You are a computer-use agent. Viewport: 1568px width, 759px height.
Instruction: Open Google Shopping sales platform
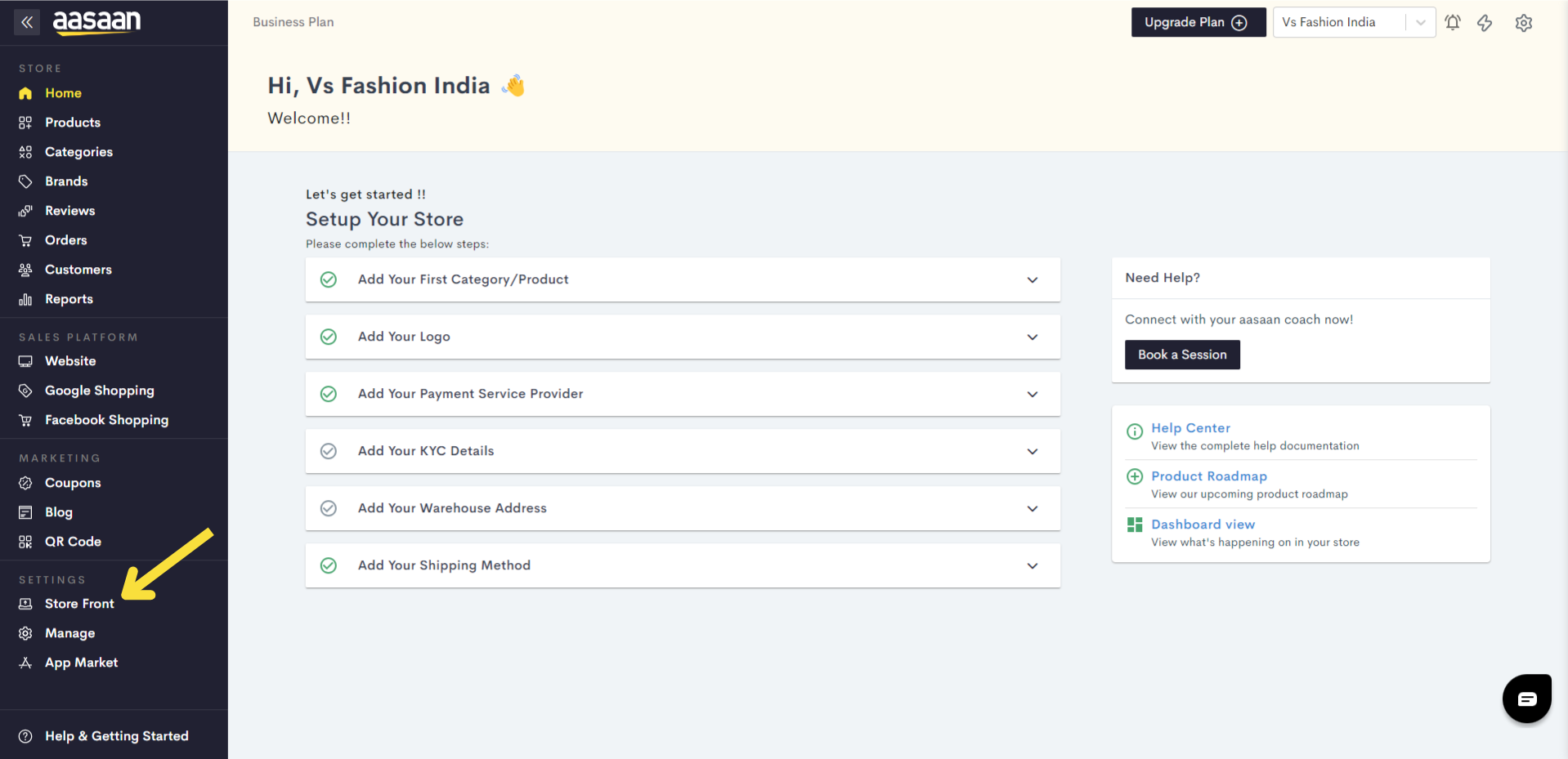click(x=100, y=391)
